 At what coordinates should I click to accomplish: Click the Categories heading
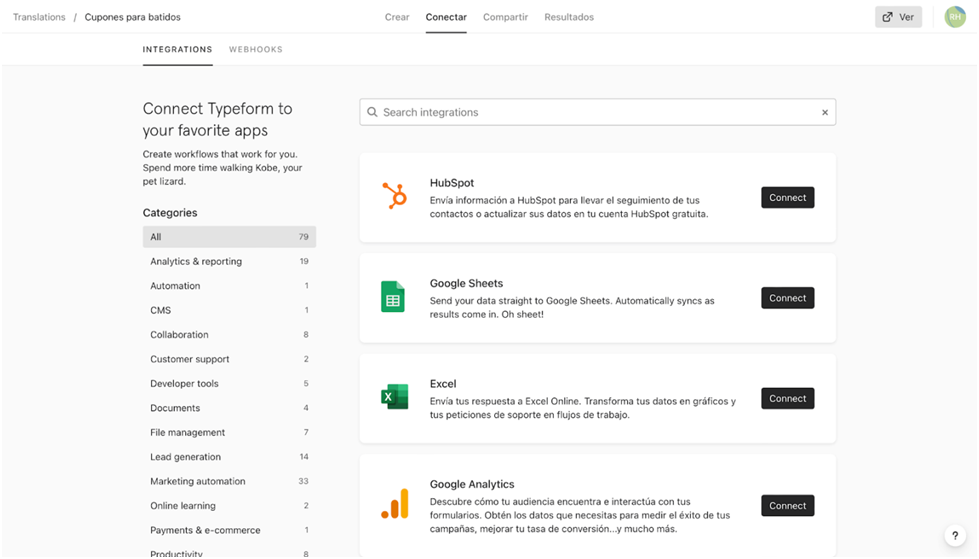click(x=170, y=212)
